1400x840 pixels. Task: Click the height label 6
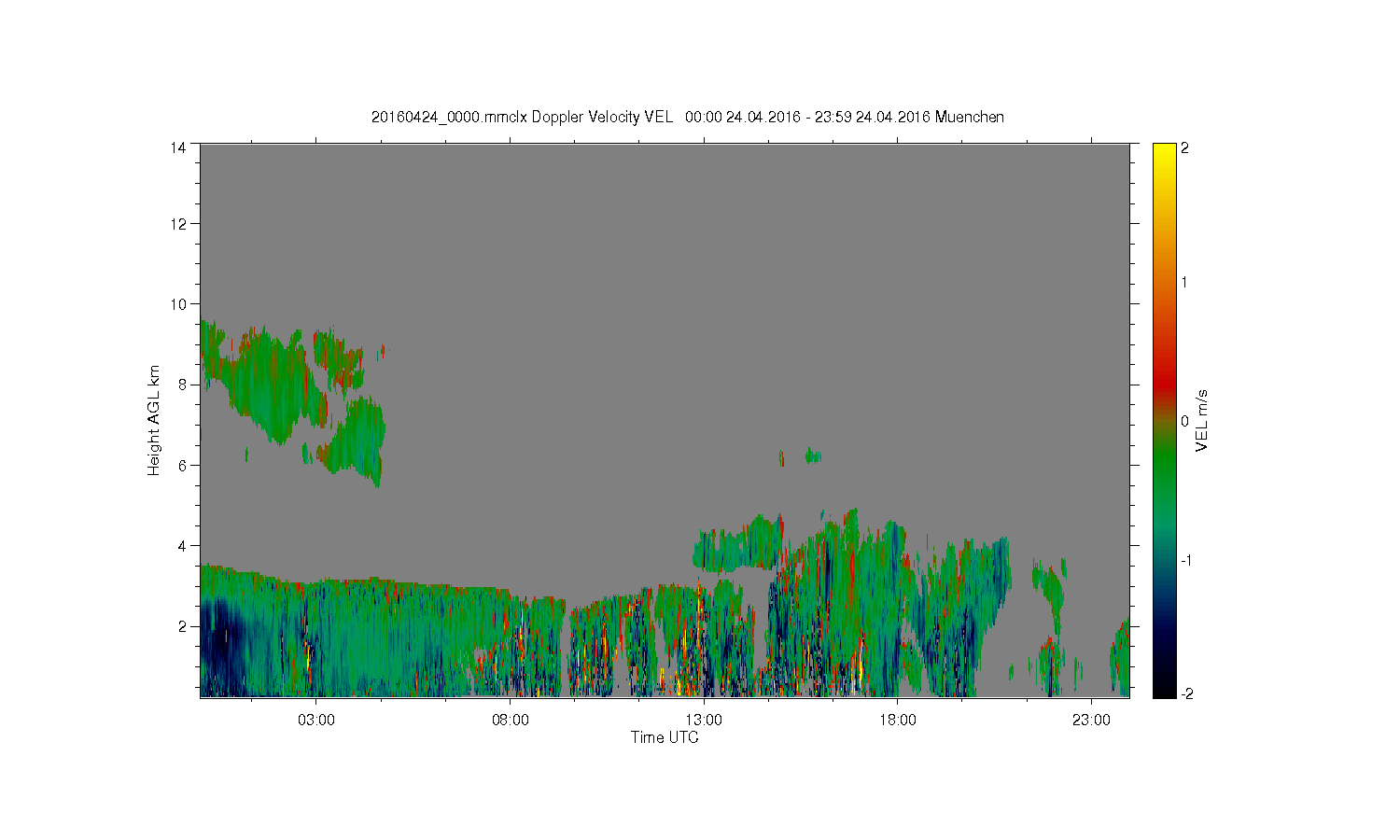[x=182, y=465]
